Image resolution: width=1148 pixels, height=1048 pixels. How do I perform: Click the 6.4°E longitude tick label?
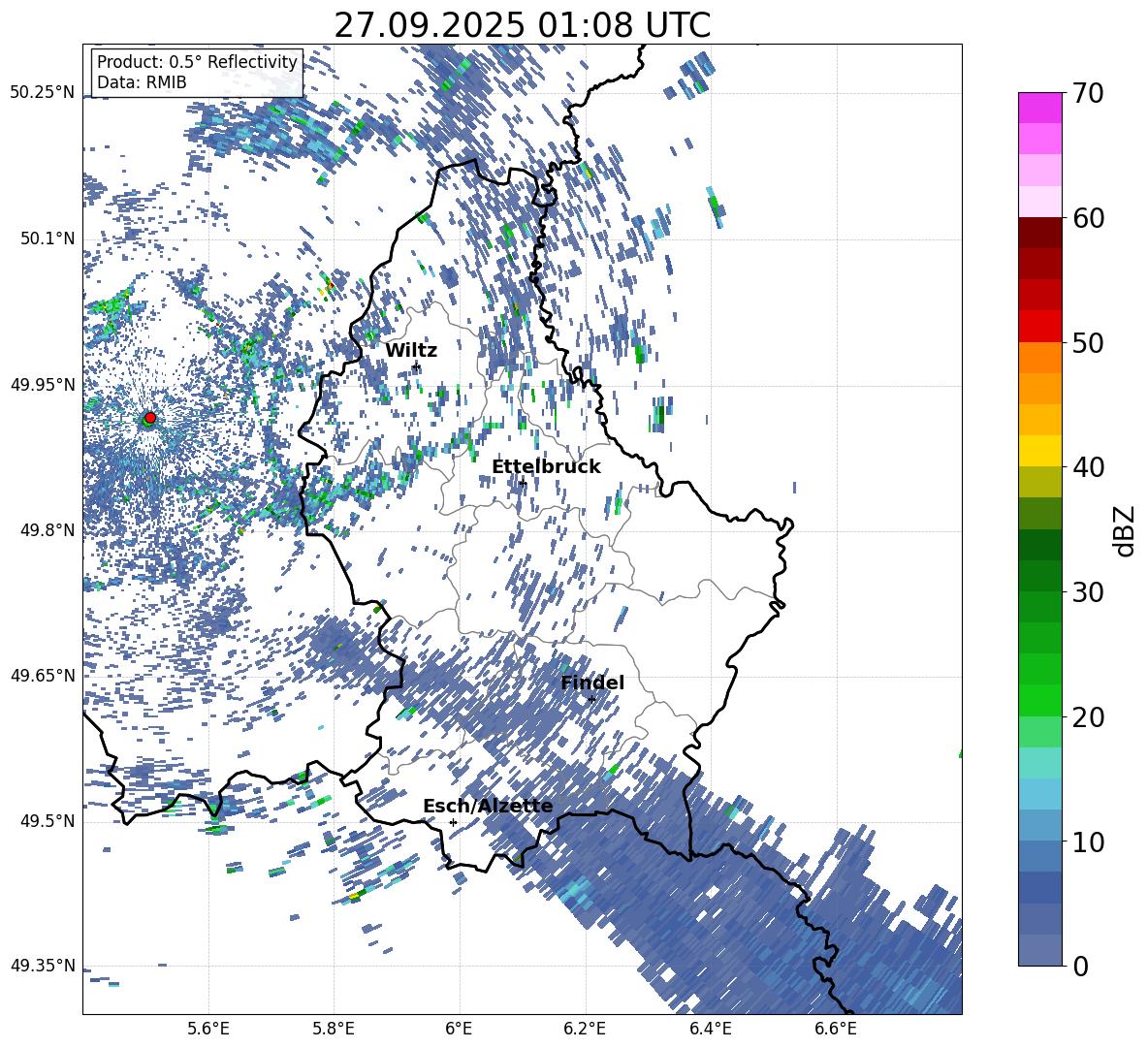[710, 1029]
